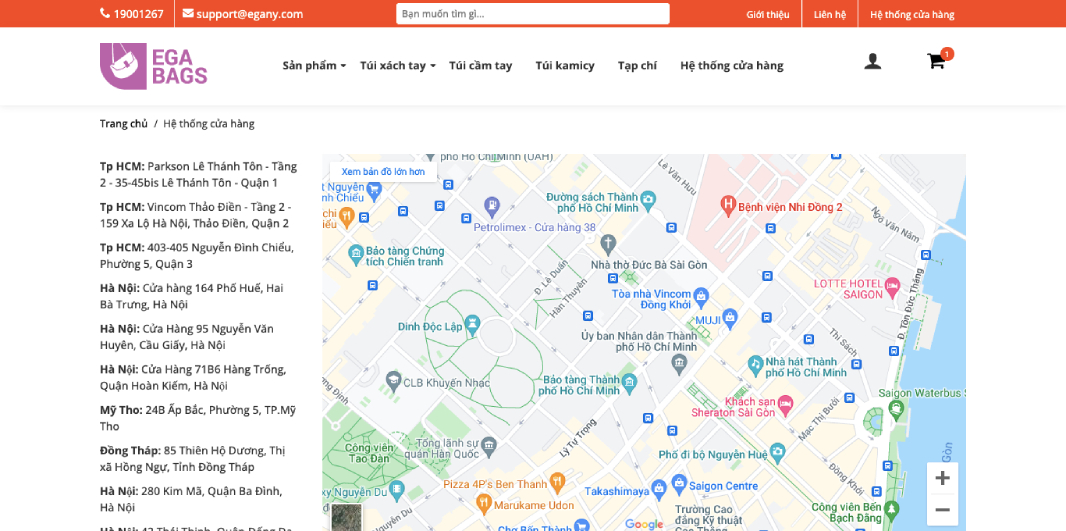
Task: Select the 280 Kim Mã store address
Action: click(191, 499)
